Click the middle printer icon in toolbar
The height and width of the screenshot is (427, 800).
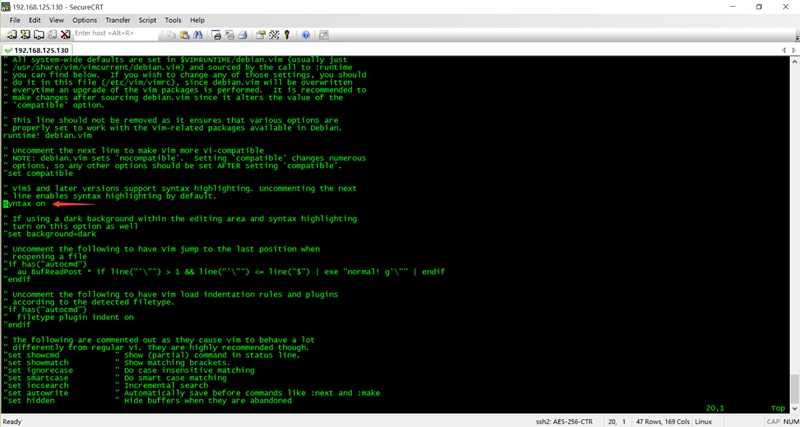click(x=230, y=35)
